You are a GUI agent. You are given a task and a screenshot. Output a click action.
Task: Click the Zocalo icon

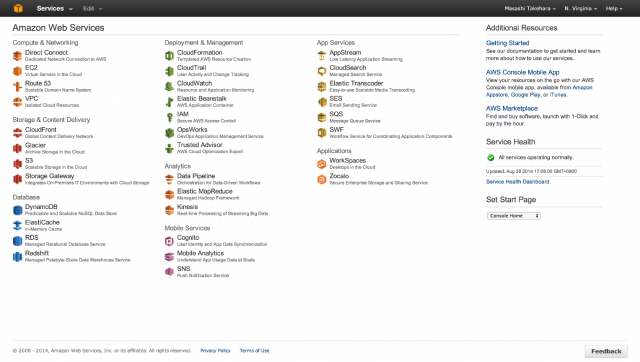click(x=322, y=179)
